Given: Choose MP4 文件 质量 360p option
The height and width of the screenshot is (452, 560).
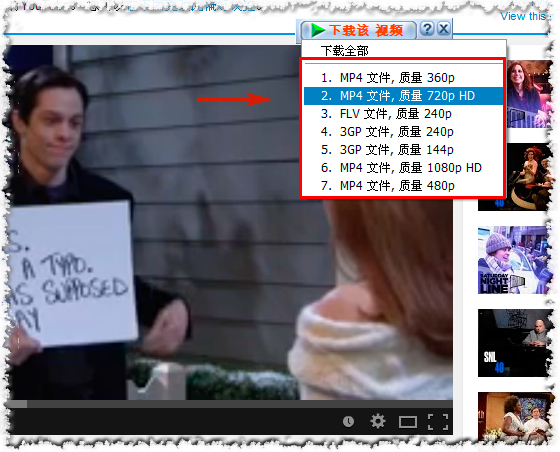Looking at the screenshot, I should click(x=403, y=77).
